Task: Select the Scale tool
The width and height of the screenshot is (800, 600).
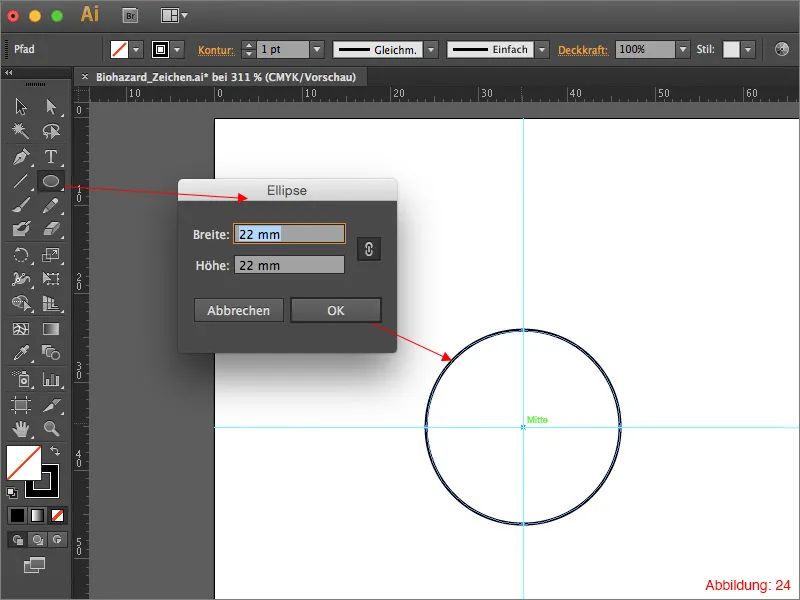Action: click(x=51, y=254)
